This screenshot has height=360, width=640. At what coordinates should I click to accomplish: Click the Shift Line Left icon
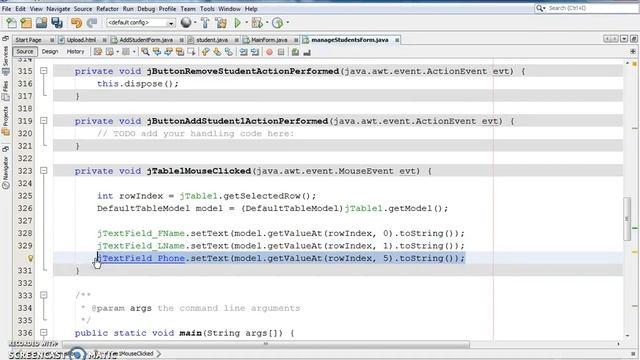[x=243, y=52]
